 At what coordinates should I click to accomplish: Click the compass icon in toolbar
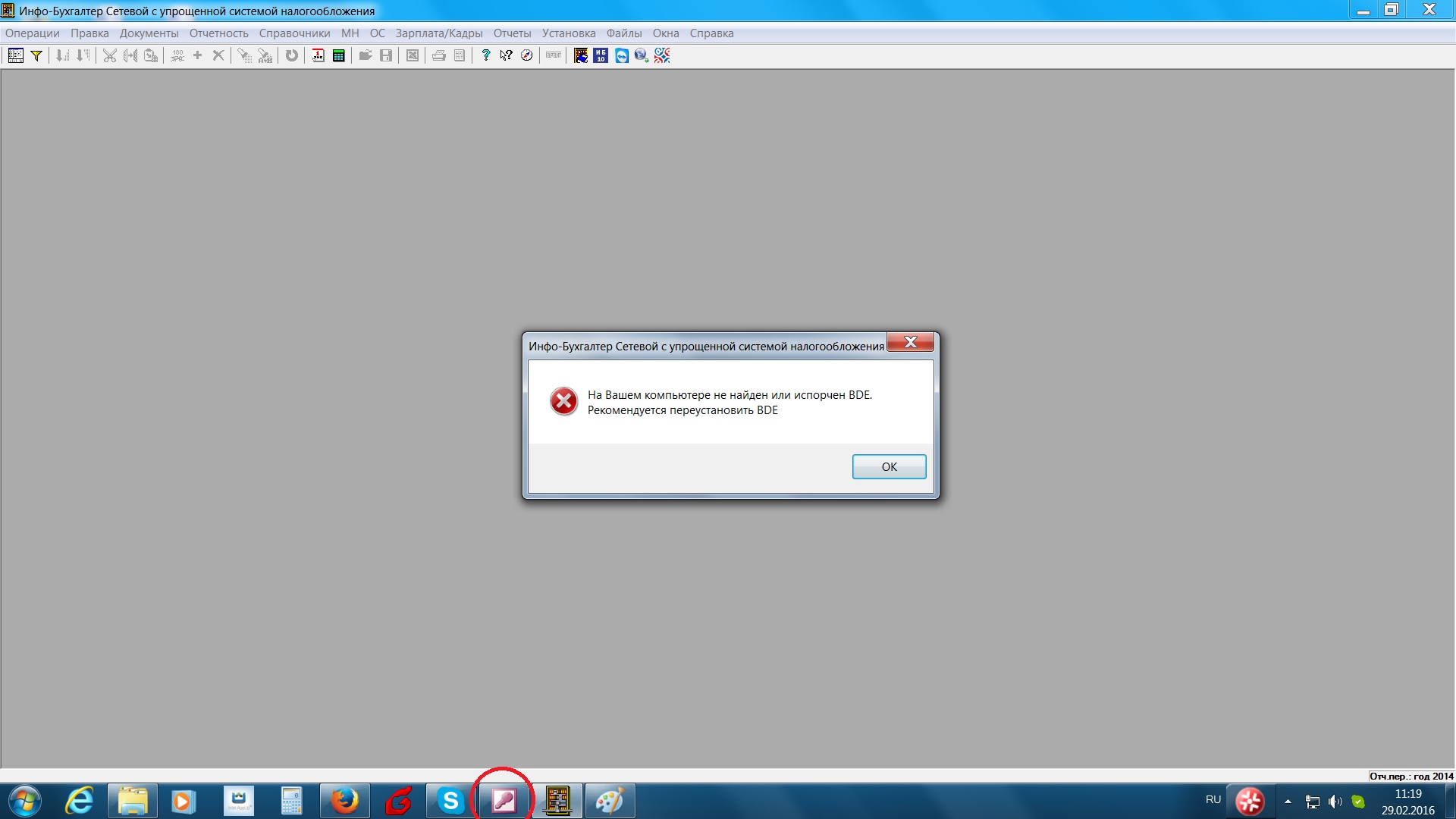526,55
